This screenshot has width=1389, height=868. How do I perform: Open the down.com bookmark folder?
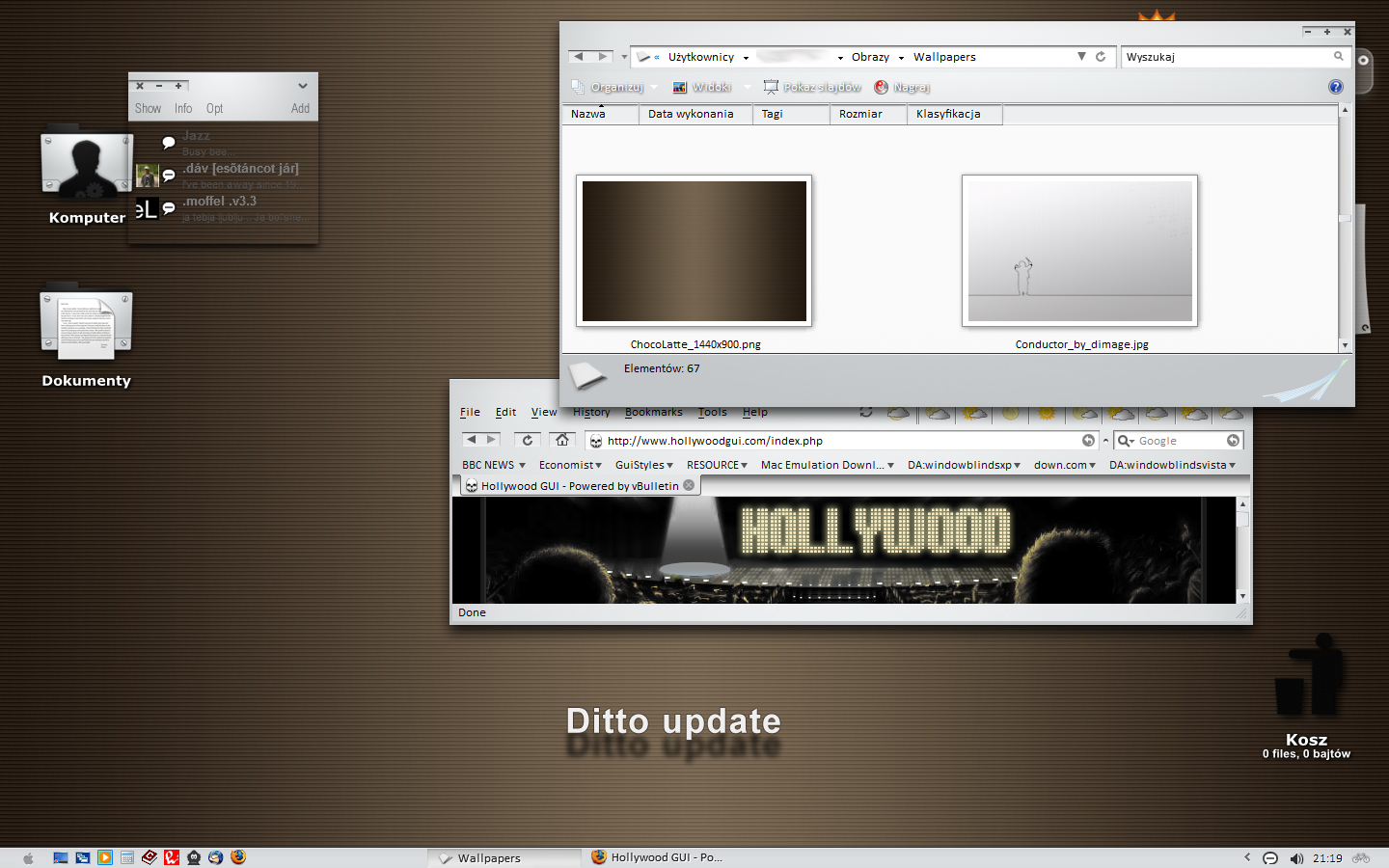pyautogui.click(x=1065, y=465)
